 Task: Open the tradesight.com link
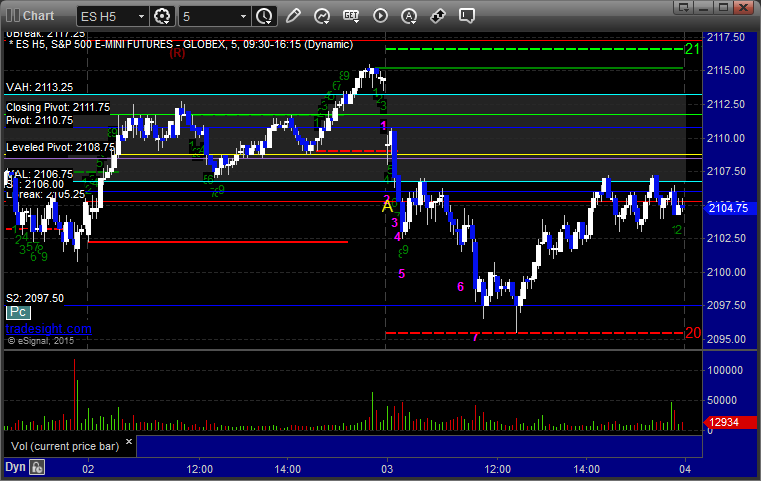tap(49, 329)
